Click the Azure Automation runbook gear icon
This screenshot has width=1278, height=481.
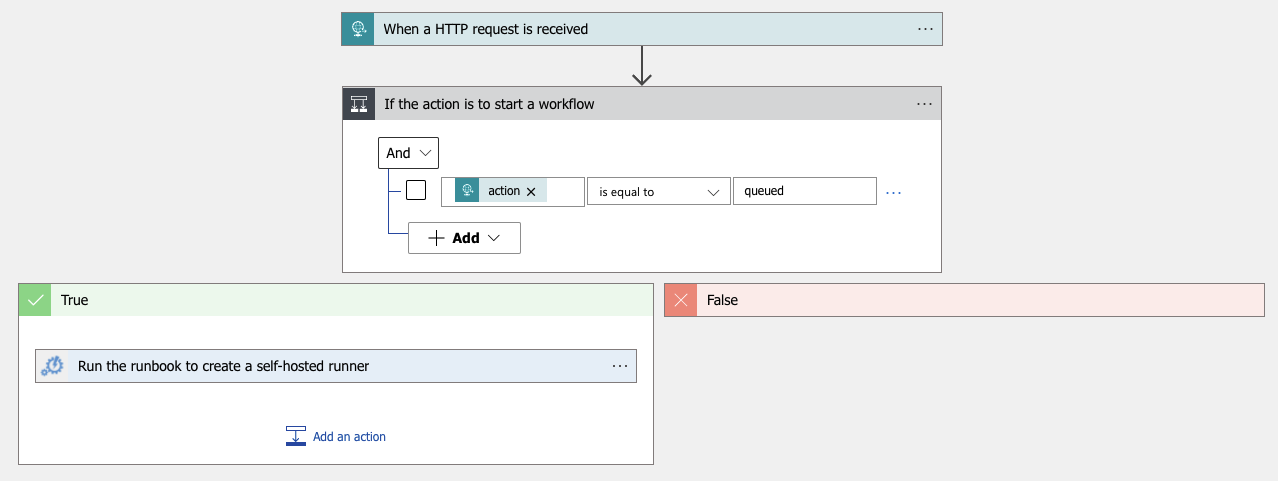[x=52, y=366]
